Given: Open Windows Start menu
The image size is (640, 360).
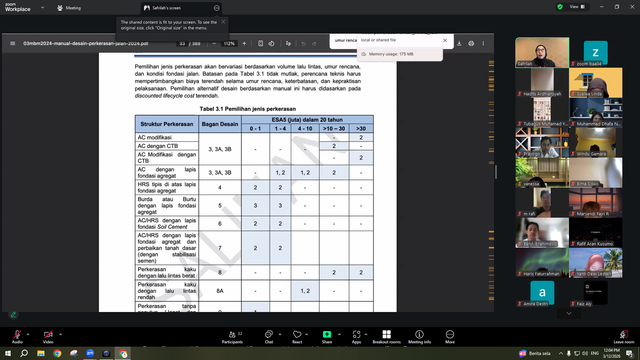Looking at the screenshot, I should pyautogui.click(x=8, y=353).
